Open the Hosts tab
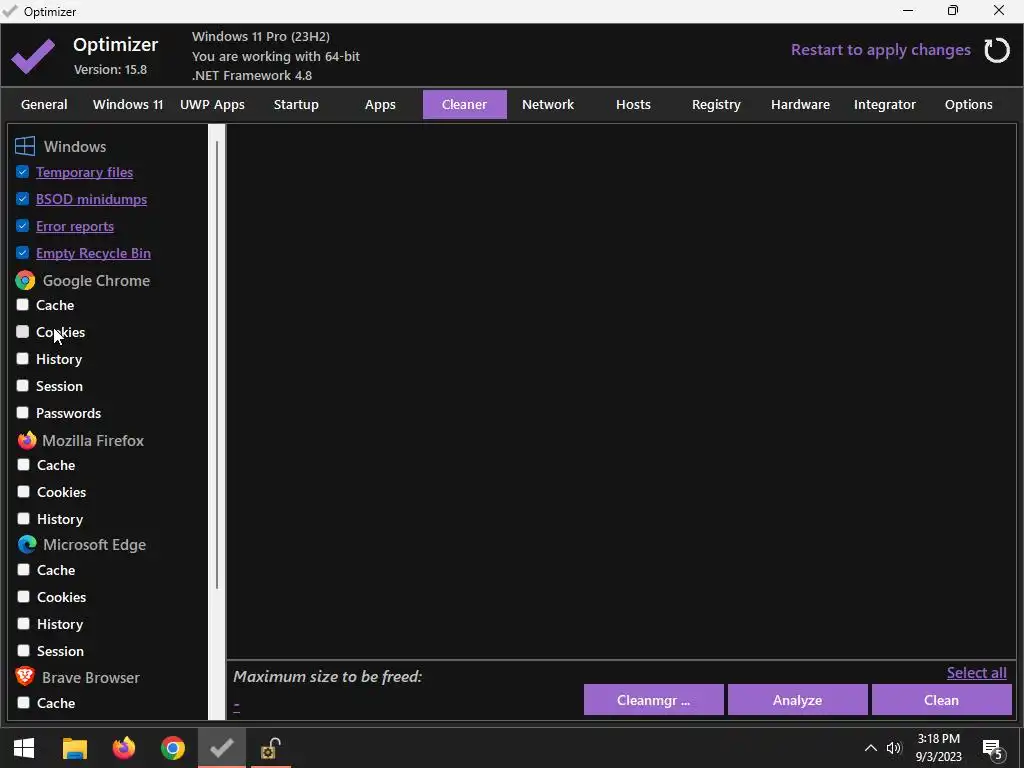 633,104
